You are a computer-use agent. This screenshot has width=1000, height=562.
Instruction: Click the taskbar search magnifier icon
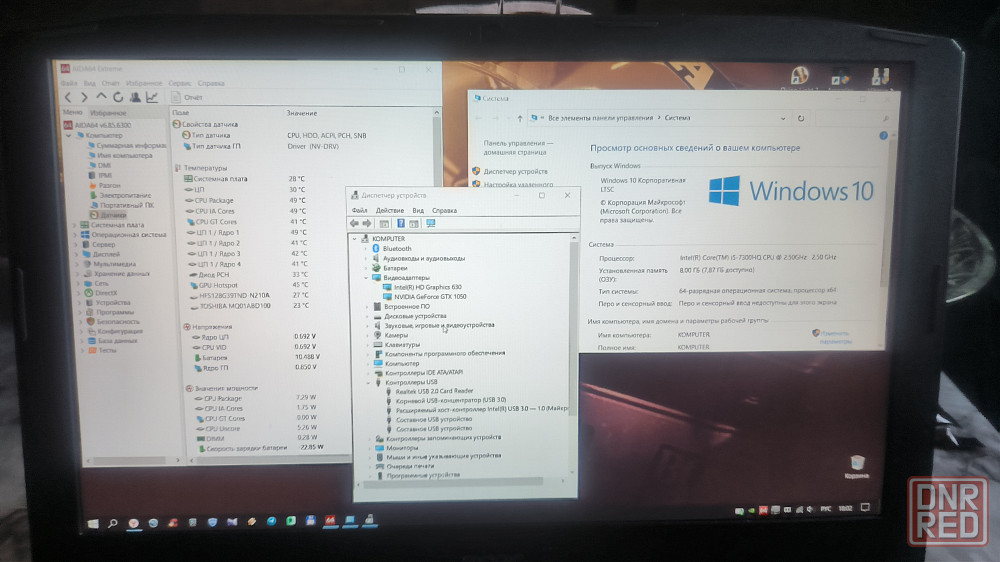click(113, 523)
